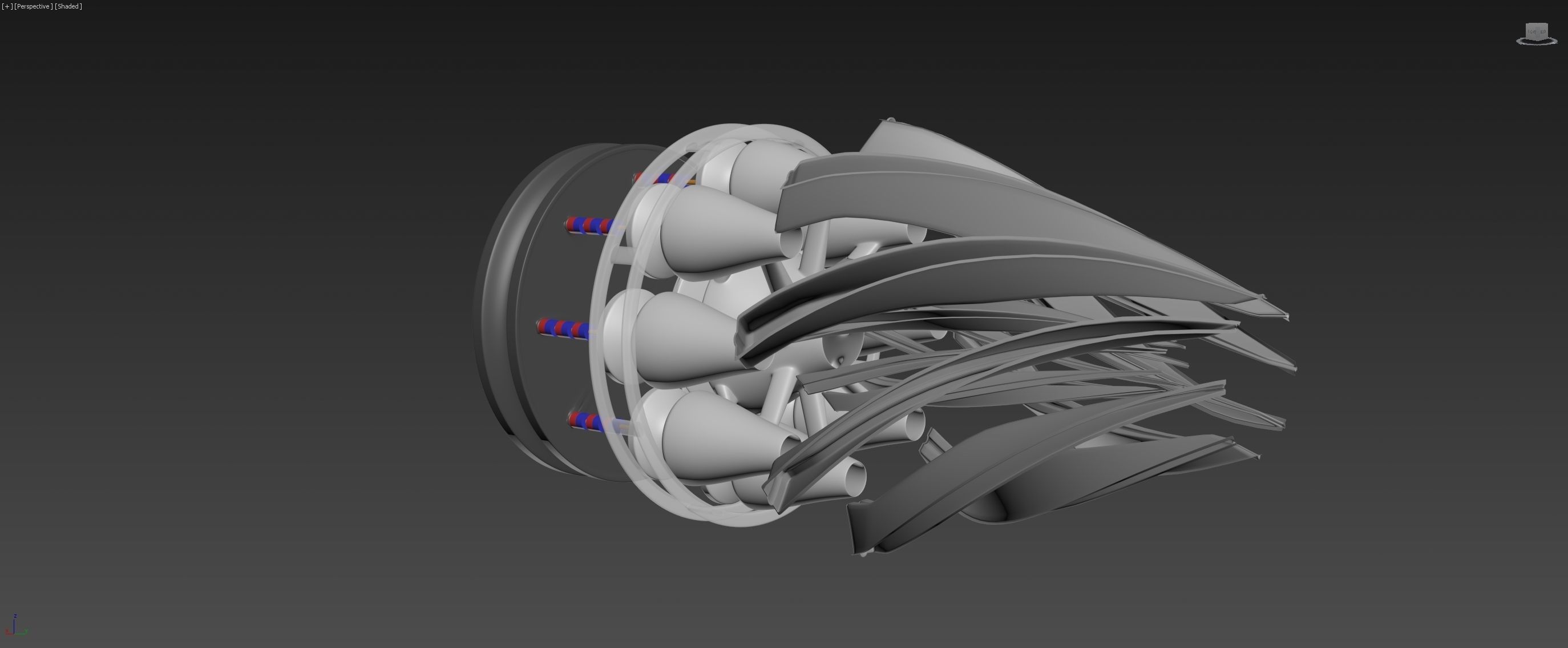Open the [+] viewport general menu
Viewport: 1568px width, 648px height.
[x=7, y=6]
